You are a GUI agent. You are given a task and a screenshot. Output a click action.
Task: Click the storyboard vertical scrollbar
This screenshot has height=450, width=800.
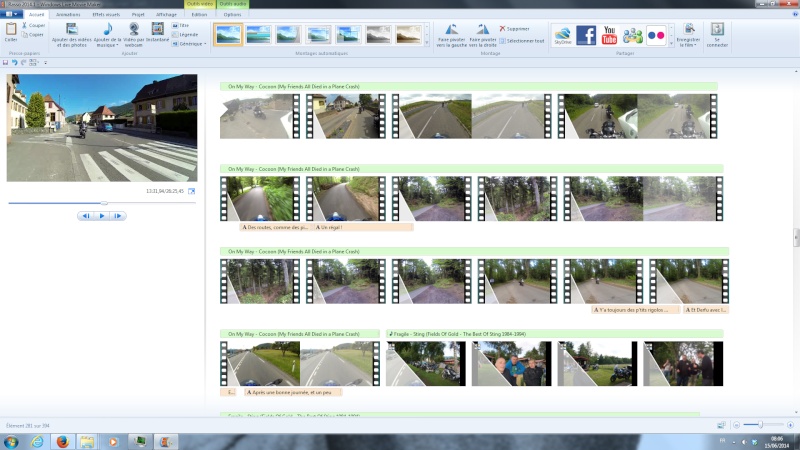(796, 237)
